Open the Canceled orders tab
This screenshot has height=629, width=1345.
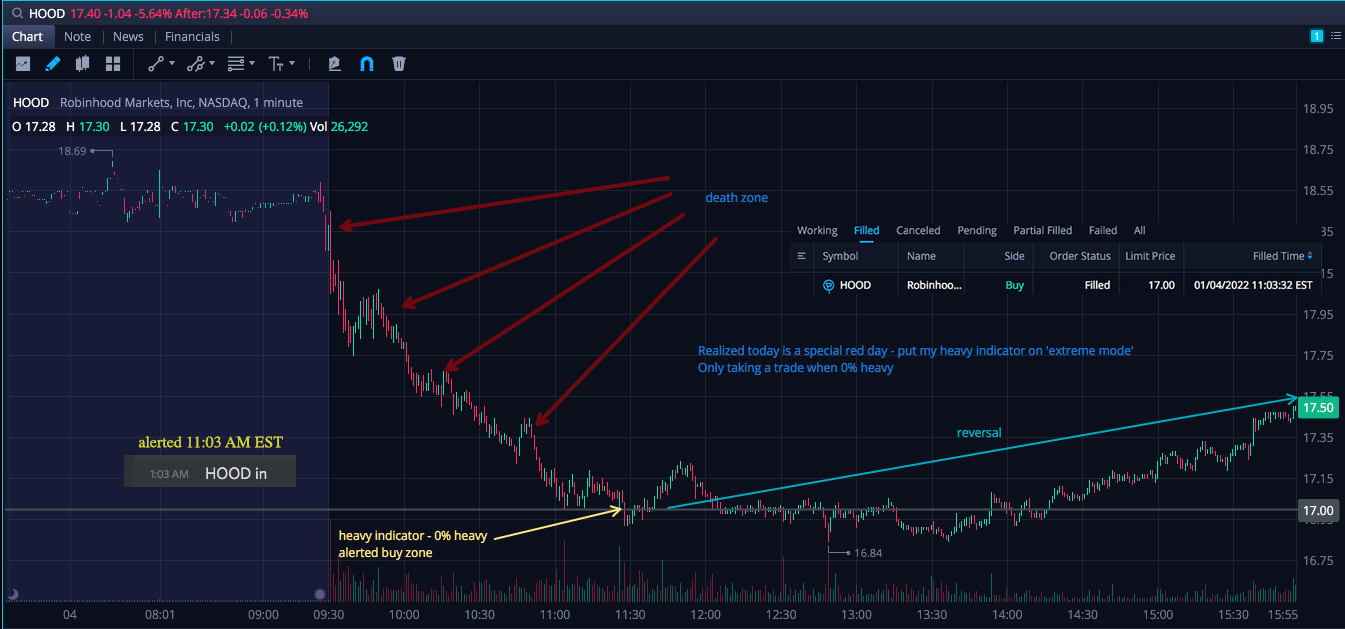(919, 230)
